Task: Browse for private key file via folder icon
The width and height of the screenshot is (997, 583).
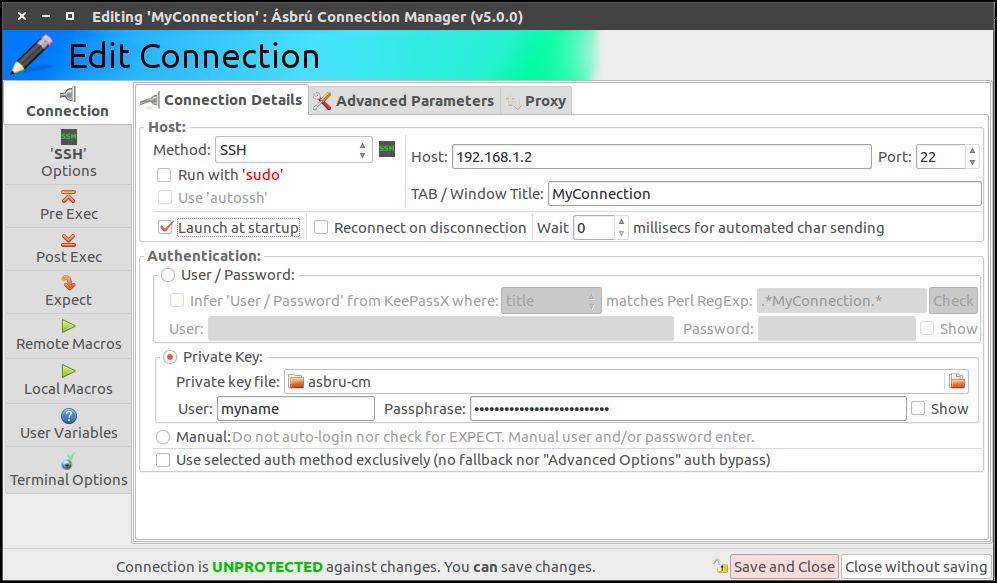Action: [957, 381]
